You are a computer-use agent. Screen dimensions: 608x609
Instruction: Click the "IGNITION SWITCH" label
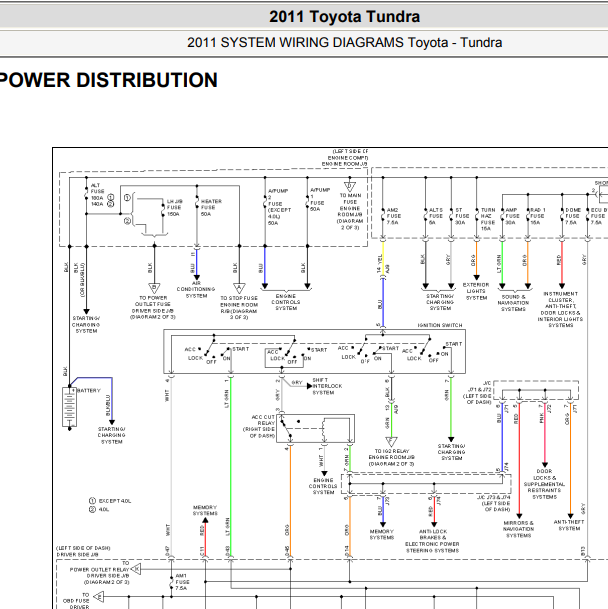click(440, 325)
